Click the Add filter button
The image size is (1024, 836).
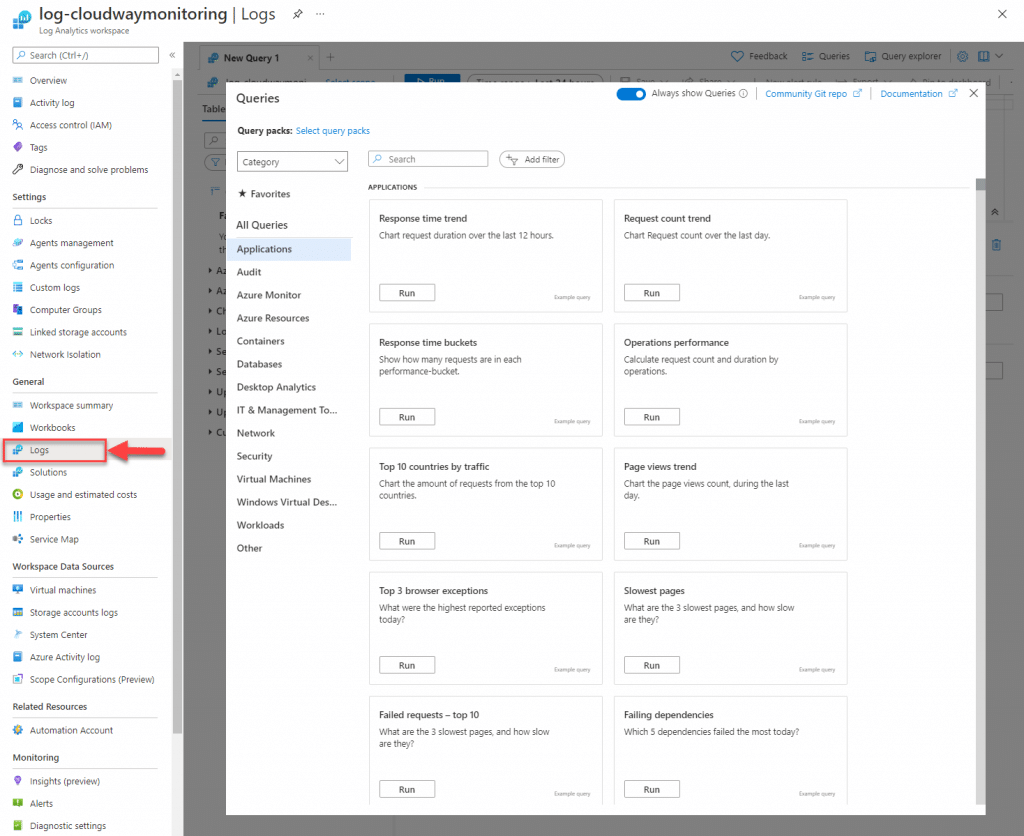pos(532,159)
